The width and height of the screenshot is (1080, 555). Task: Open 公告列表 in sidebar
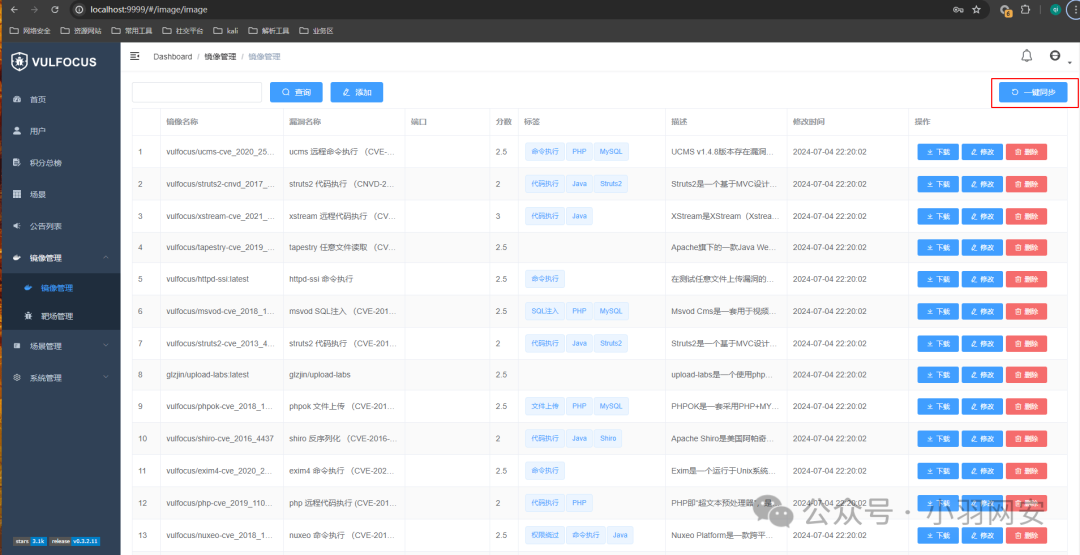tap(45, 226)
